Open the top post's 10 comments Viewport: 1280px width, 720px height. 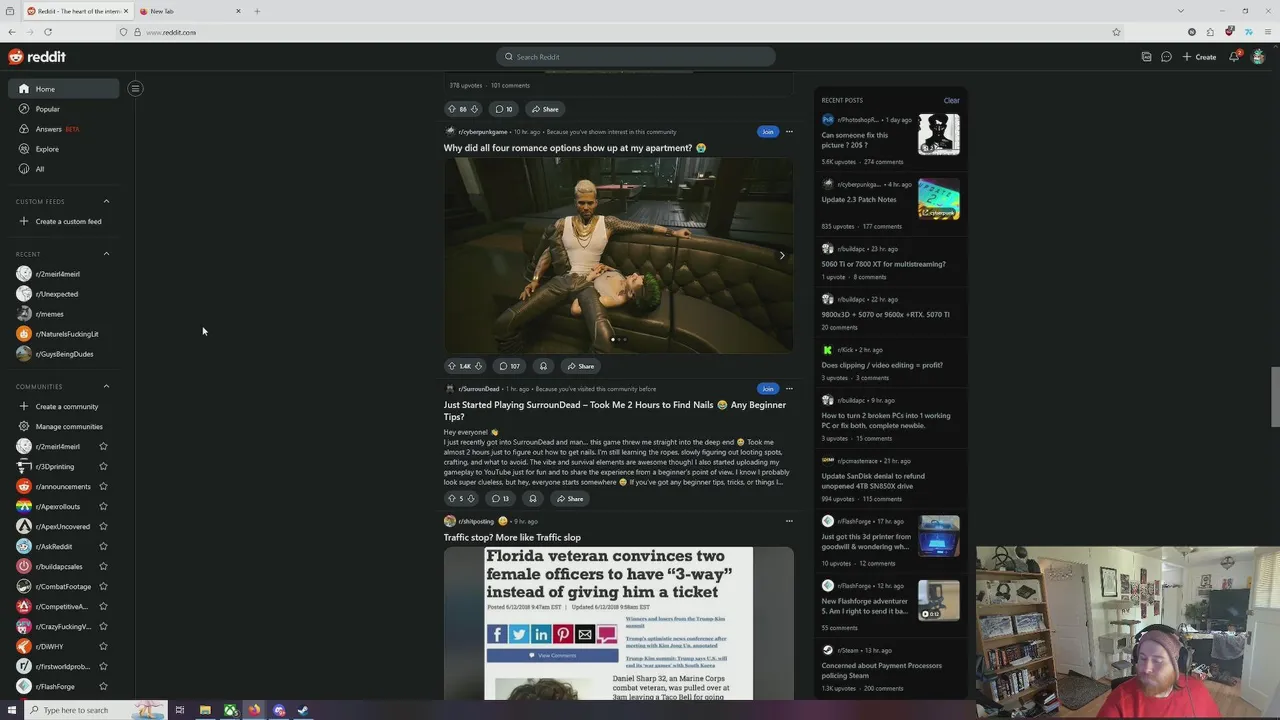503,109
